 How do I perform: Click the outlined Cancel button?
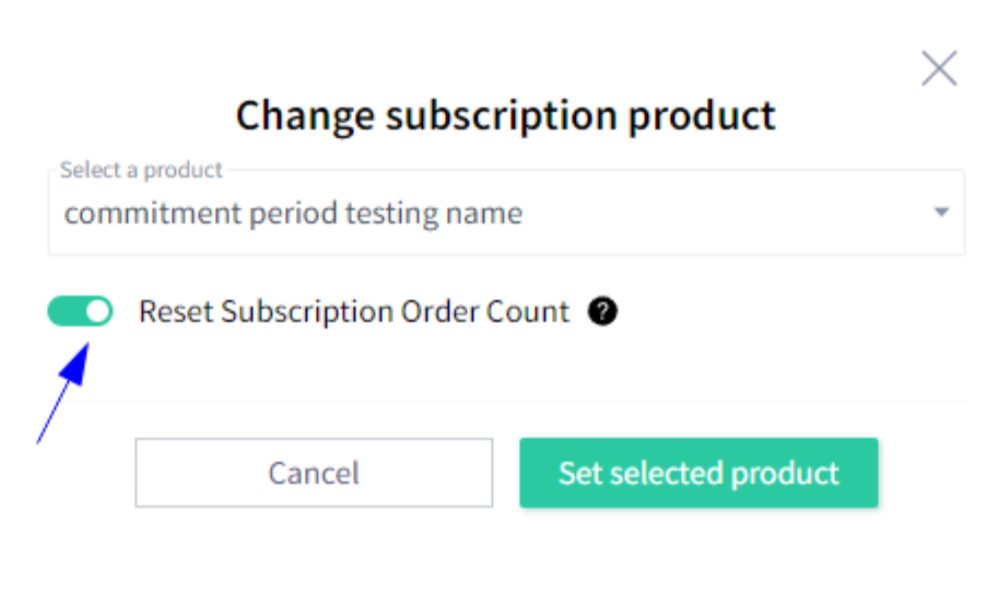314,473
